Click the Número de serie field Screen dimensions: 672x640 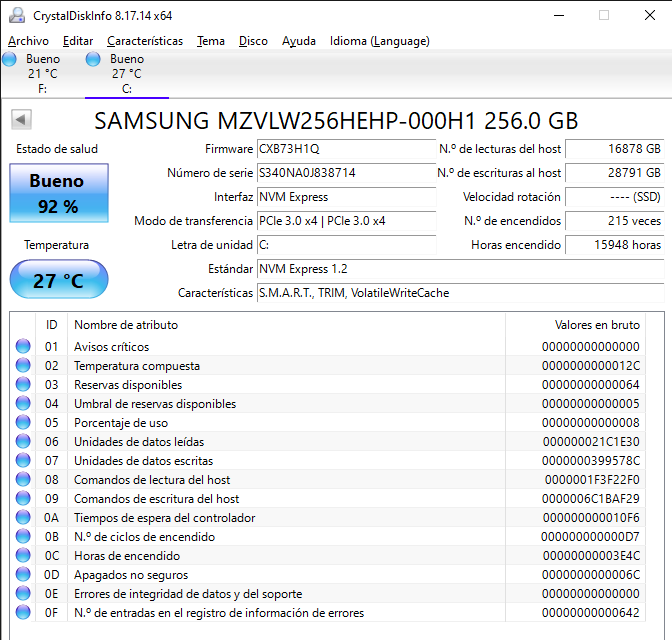(x=345, y=173)
